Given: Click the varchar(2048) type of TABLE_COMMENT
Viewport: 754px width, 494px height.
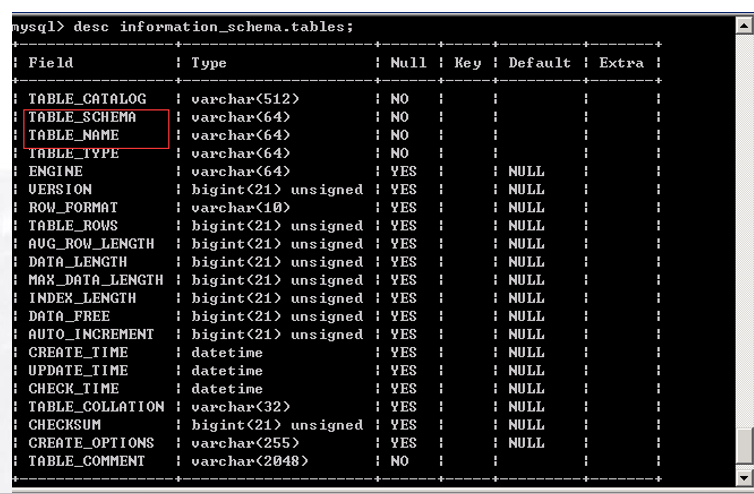Looking at the screenshot, I should click(250, 461).
